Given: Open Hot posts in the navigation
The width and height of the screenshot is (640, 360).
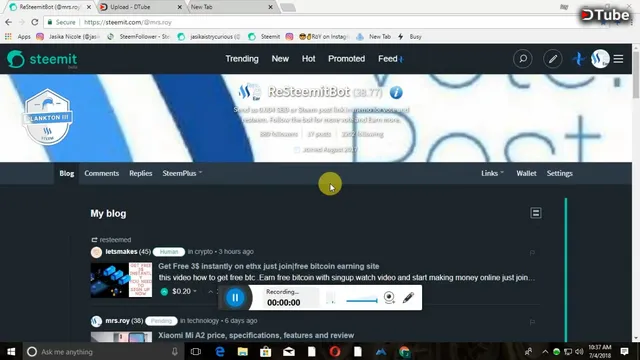Looking at the screenshot, I should point(309,59).
